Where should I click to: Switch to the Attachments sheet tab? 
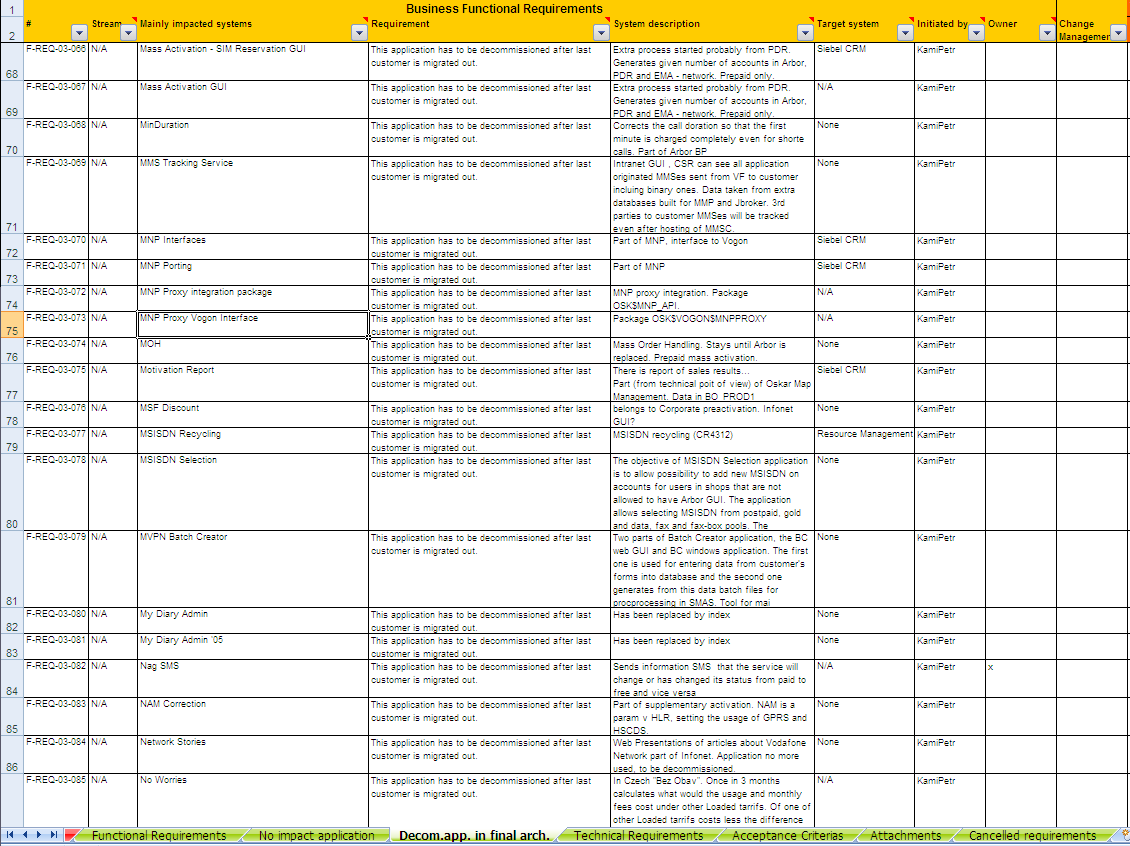tap(905, 836)
